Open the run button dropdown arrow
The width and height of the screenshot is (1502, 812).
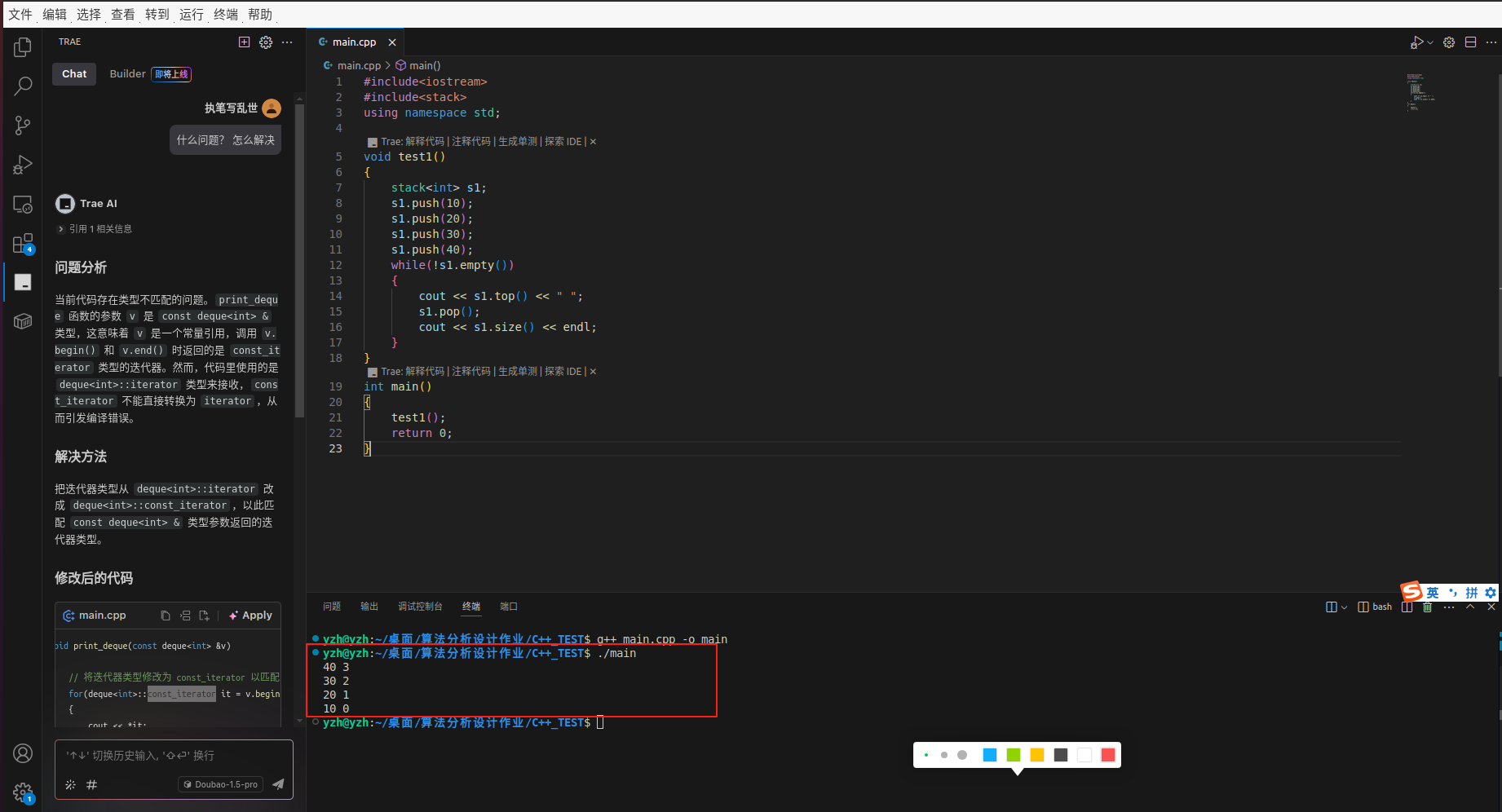[1430, 42]
